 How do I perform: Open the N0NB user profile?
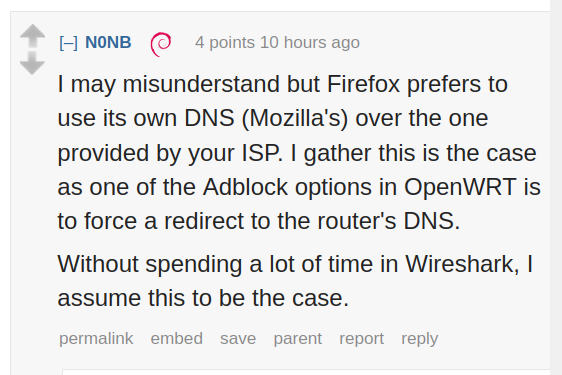tap(108, 43)
